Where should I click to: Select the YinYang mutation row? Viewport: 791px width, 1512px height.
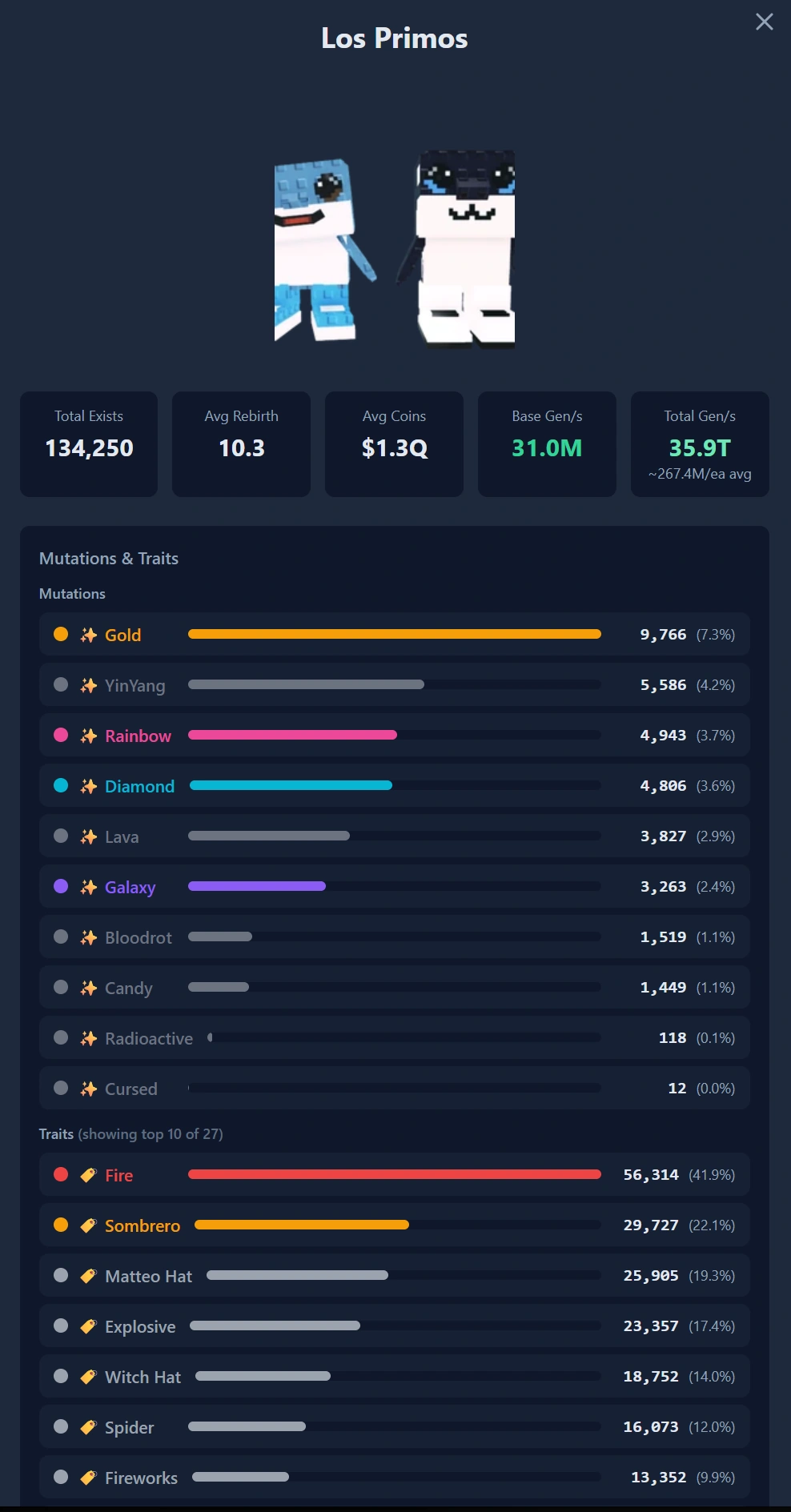click(x=395, y=685)
